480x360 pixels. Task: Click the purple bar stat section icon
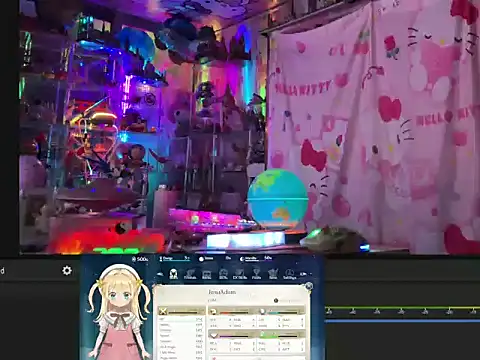click(213, 335)
